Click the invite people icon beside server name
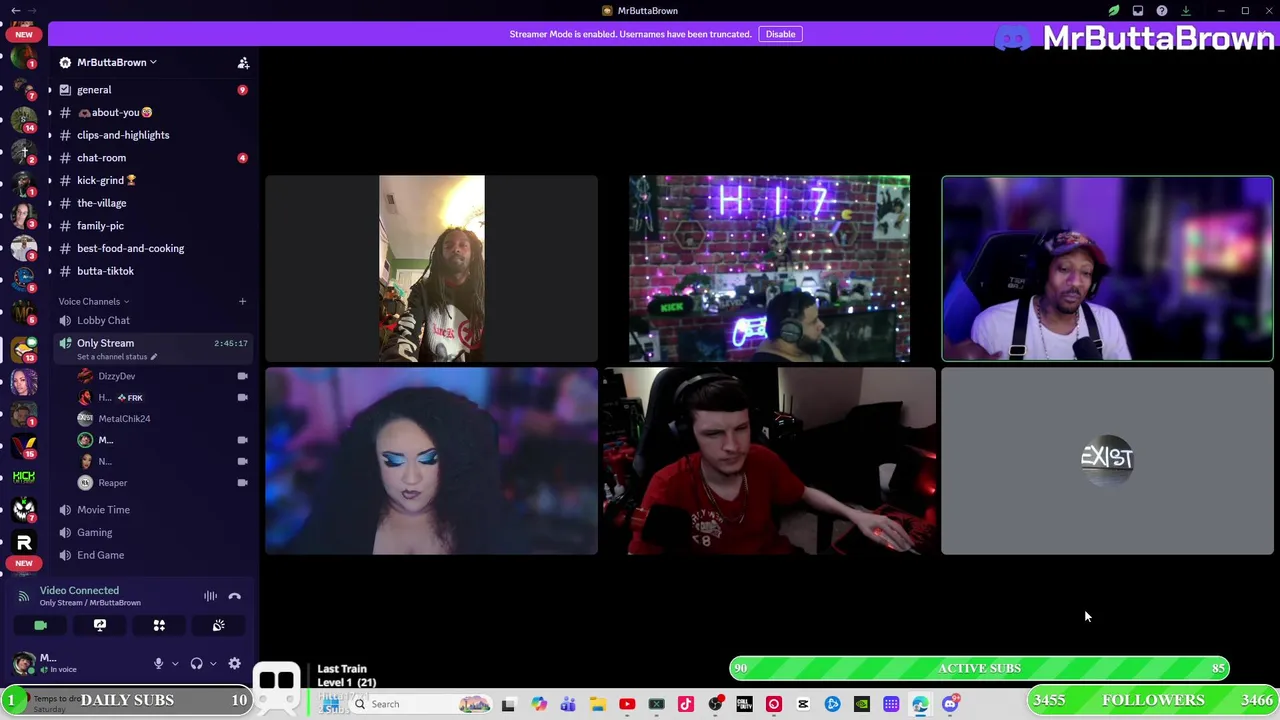Image resolution: width=1280 pixels, height=720 pixels. point(243,63)
